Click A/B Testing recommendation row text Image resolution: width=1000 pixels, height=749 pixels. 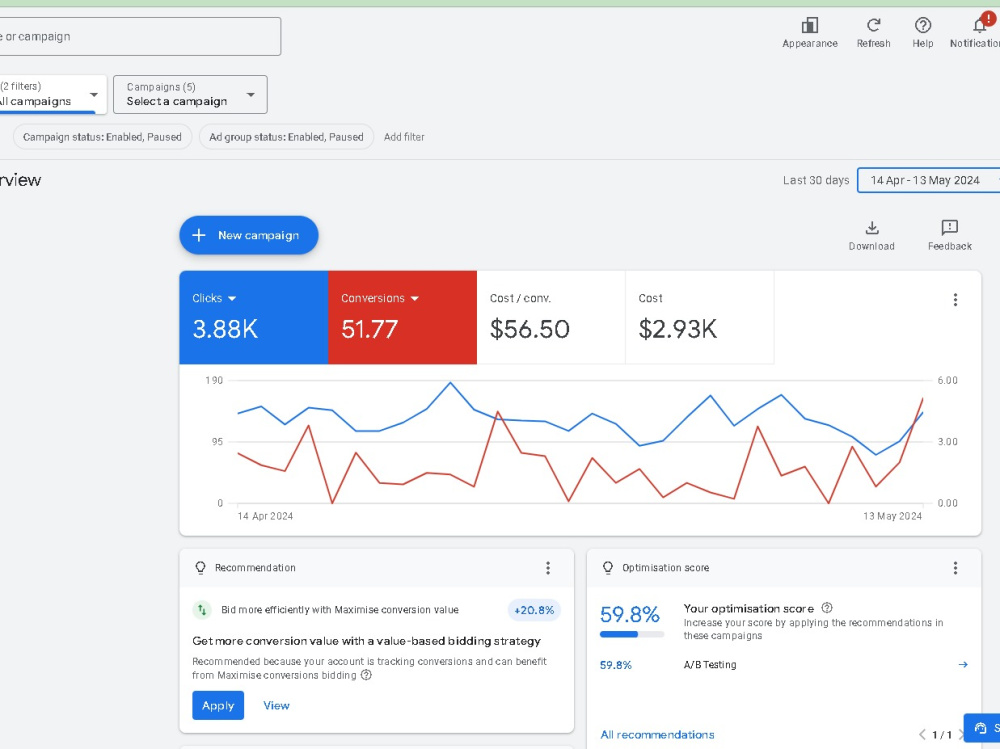pyautogui.click(x=710, y=665)
